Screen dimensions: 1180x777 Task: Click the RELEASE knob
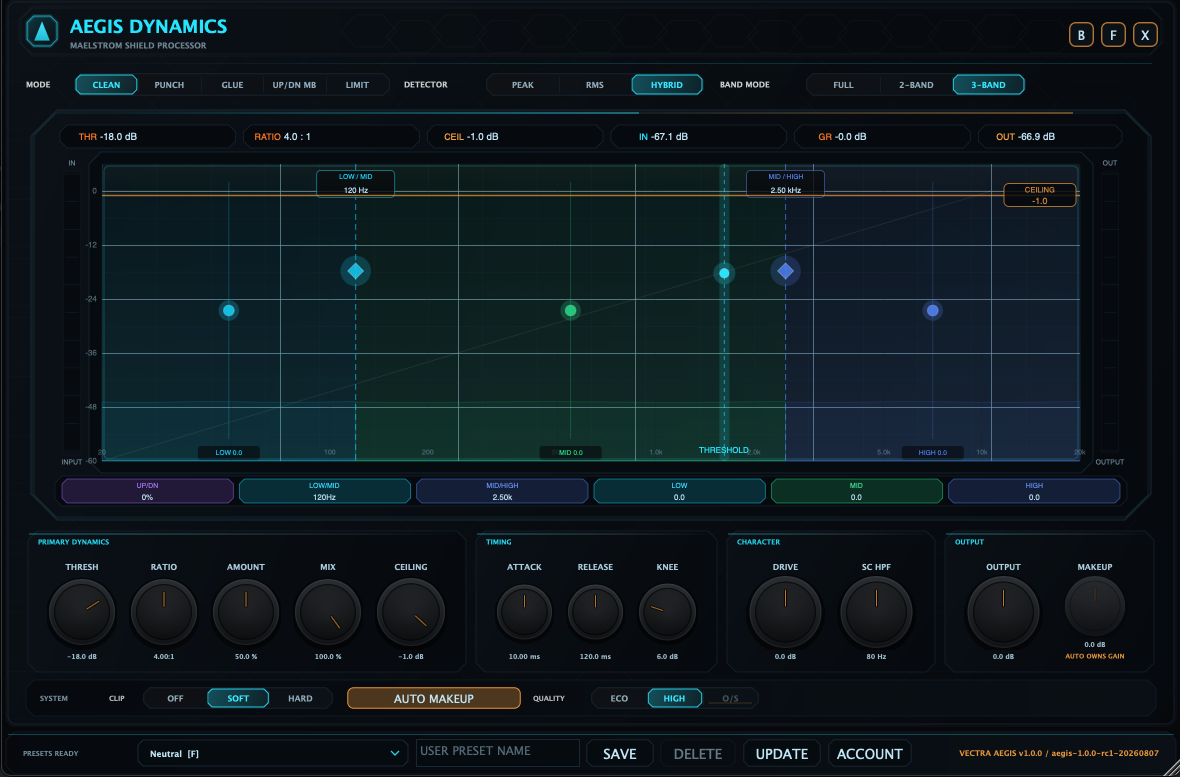click(x=595, y=612)
